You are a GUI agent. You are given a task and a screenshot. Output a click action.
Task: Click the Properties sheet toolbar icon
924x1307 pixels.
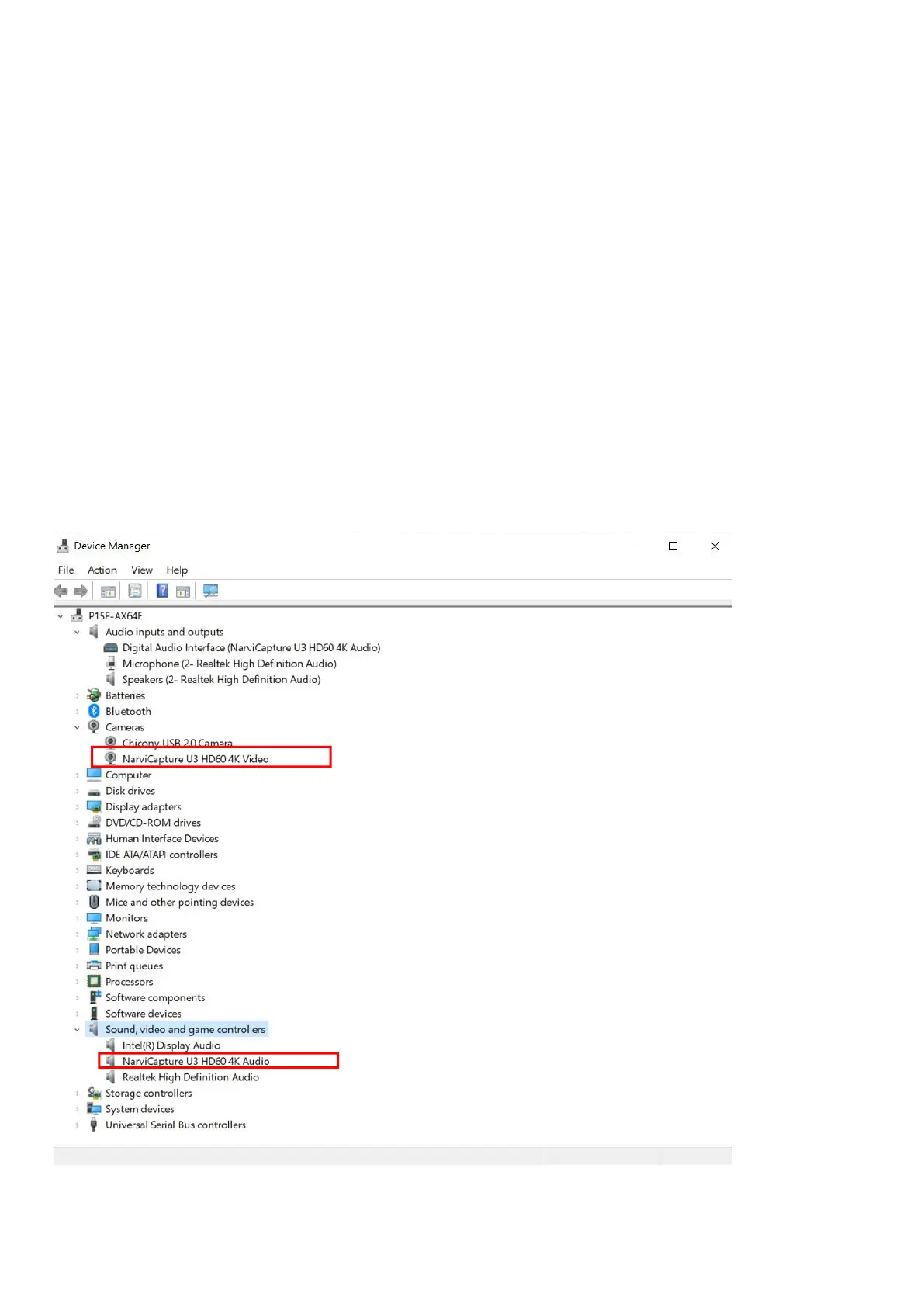pyautogui.click(x=135, y=591)
